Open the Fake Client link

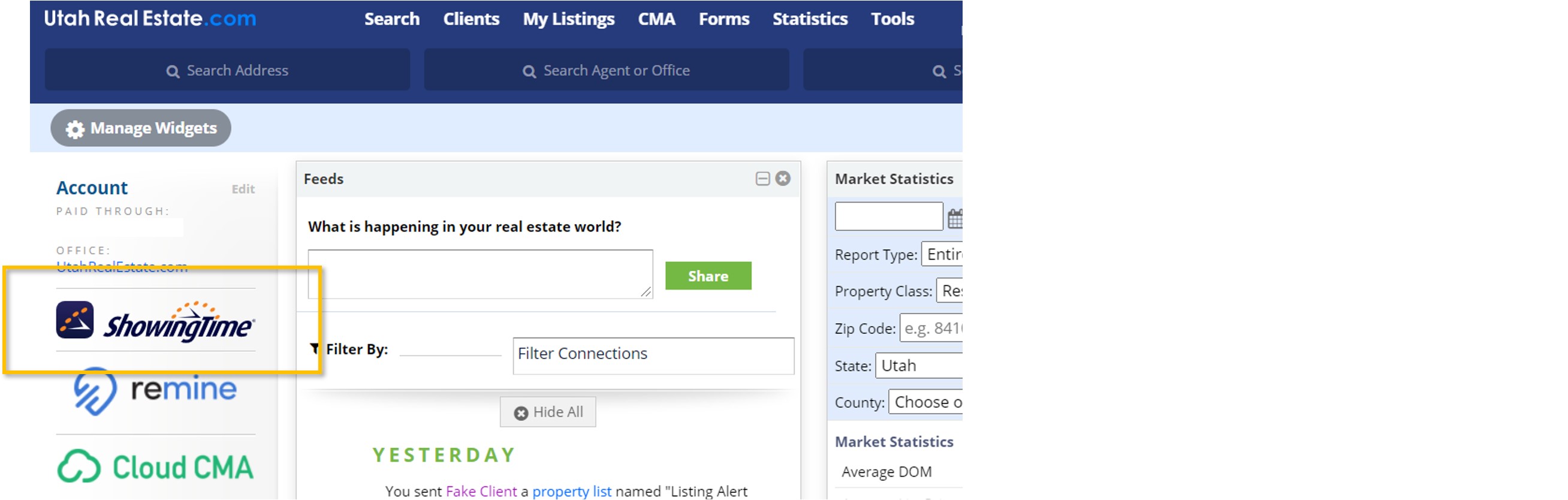pos(481,491)
